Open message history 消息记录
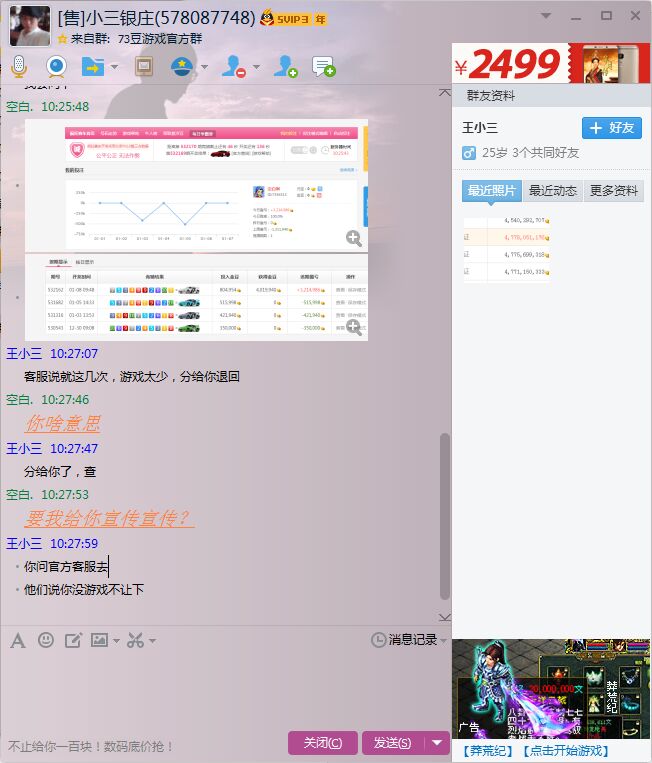Screen dimensions: 652x763 [404, 639]
